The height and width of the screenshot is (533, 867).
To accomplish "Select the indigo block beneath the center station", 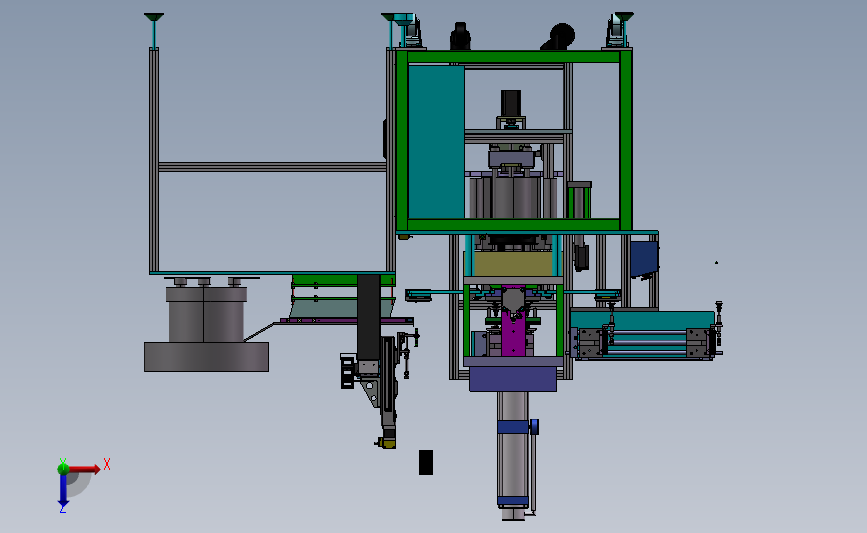I will pyautogui.click(x=513, y=379).
